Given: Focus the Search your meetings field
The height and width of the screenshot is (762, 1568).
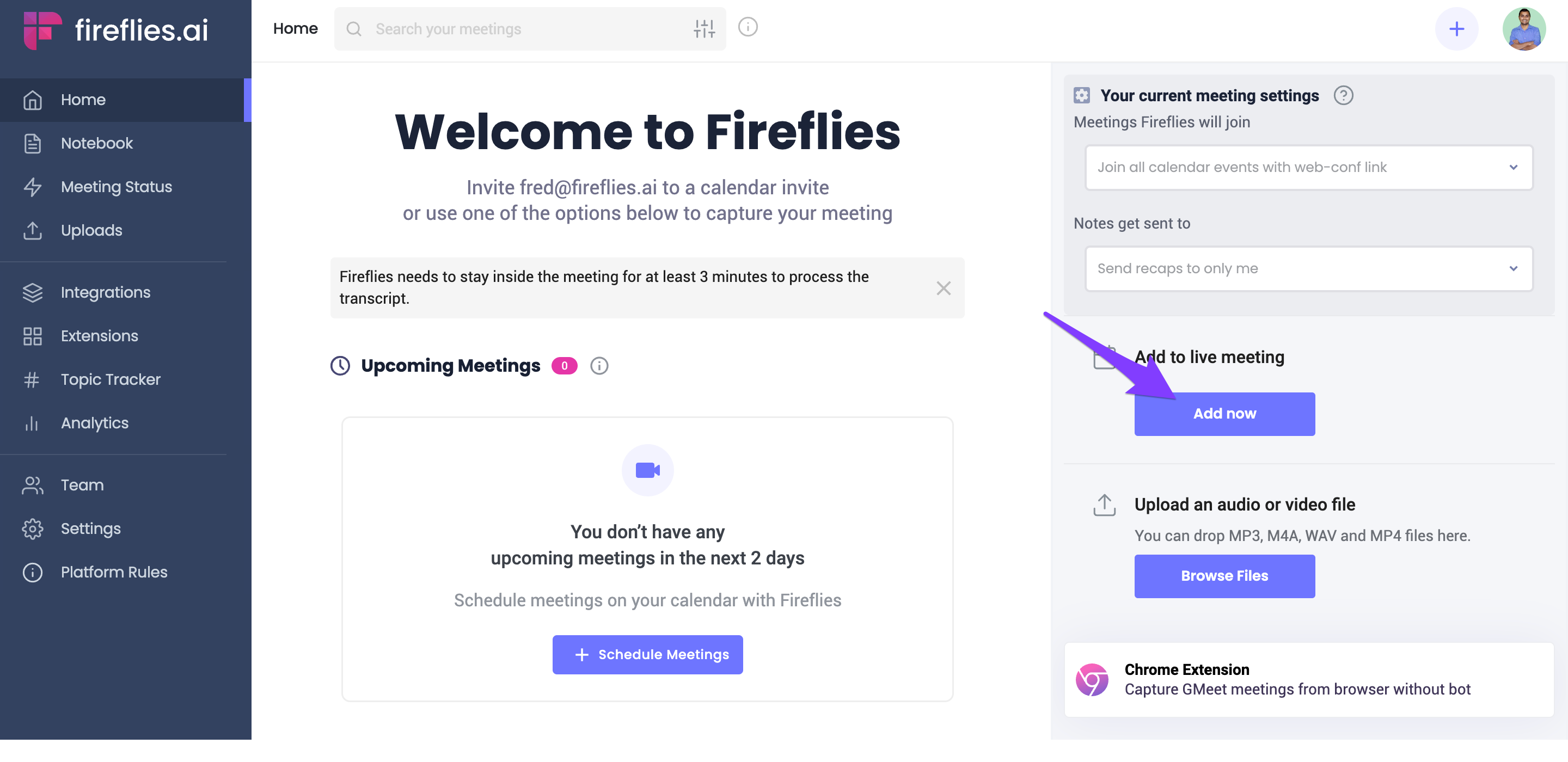Looking at the screenshot, I should point(517,29).
